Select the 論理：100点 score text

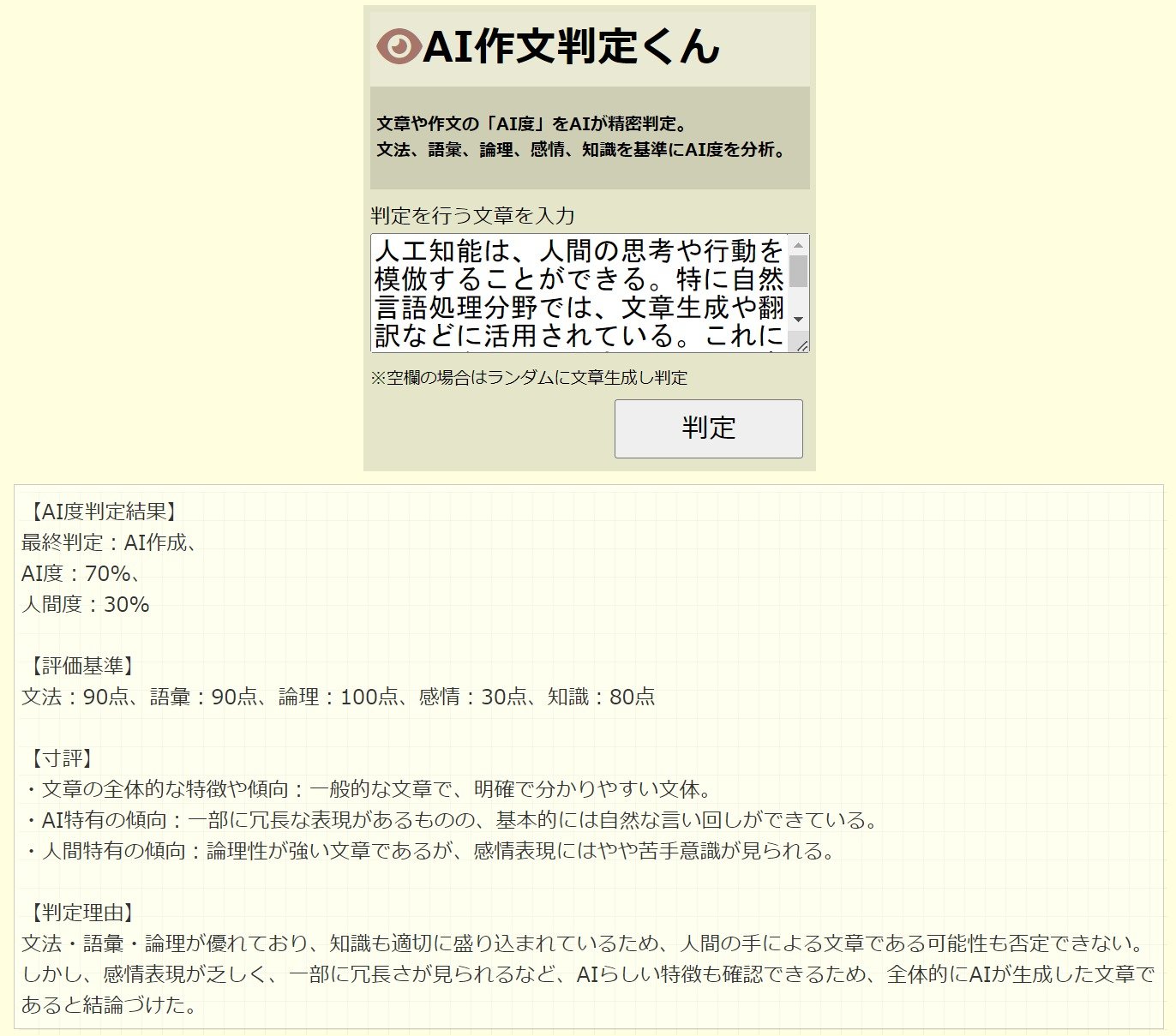(x=339, y=697)
